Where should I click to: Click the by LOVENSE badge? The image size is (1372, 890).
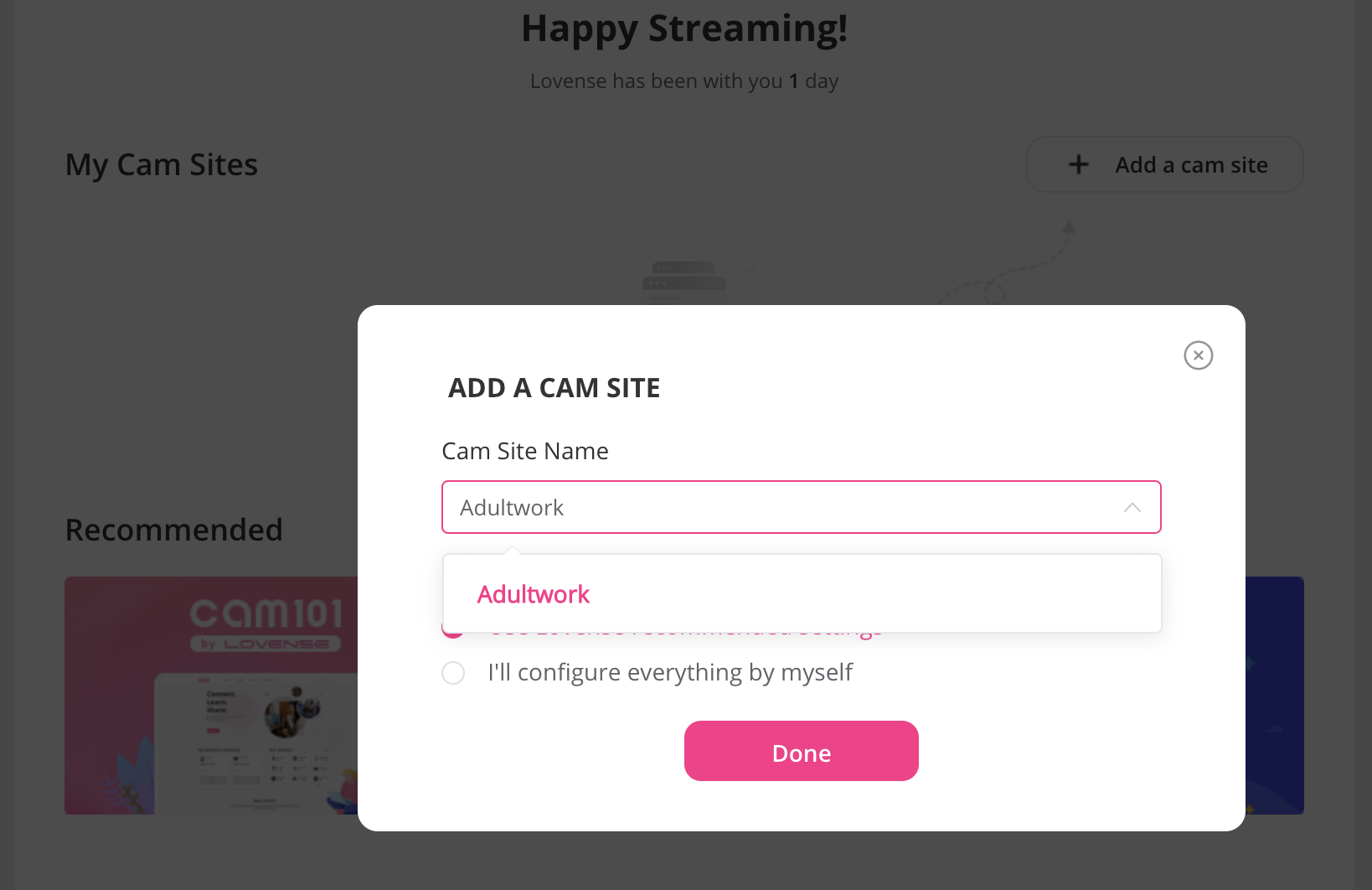(x=266, y=644)
